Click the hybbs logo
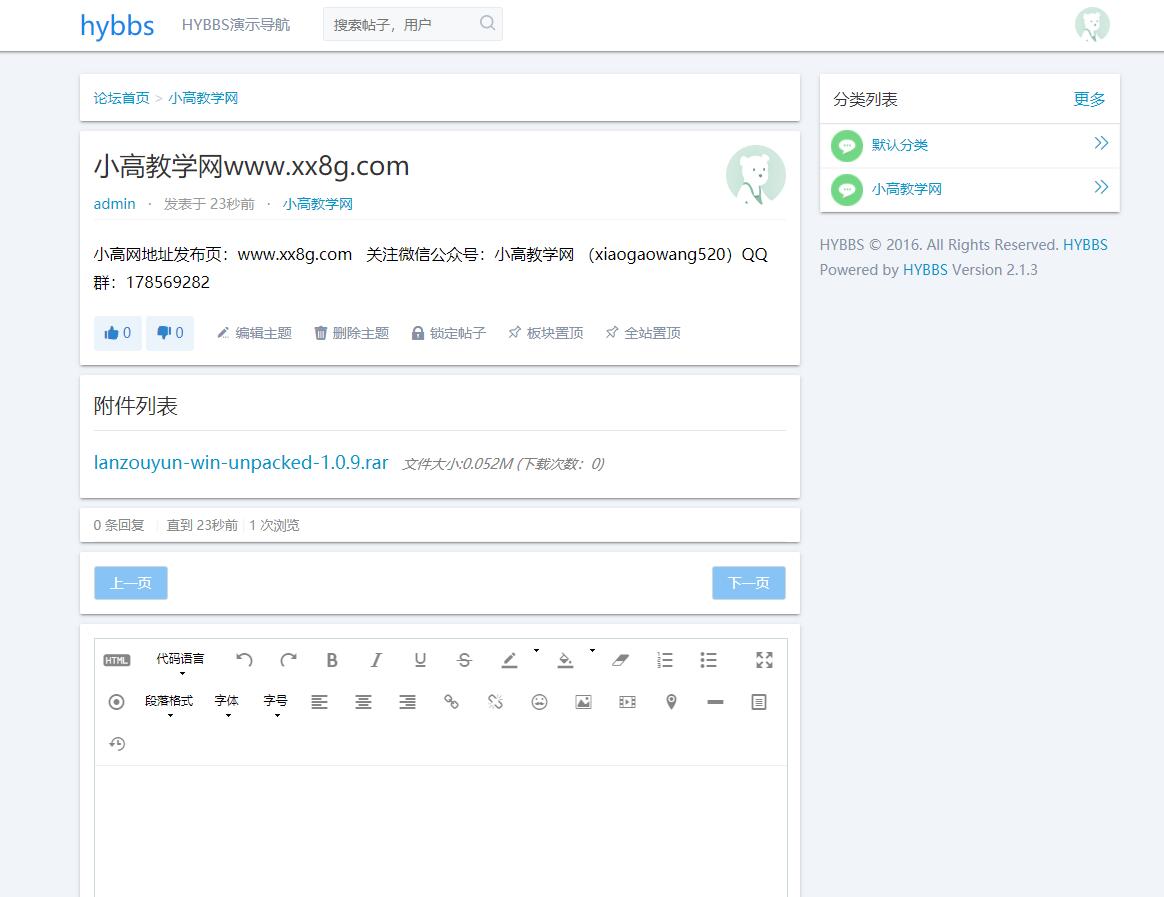 pos(117,25)
